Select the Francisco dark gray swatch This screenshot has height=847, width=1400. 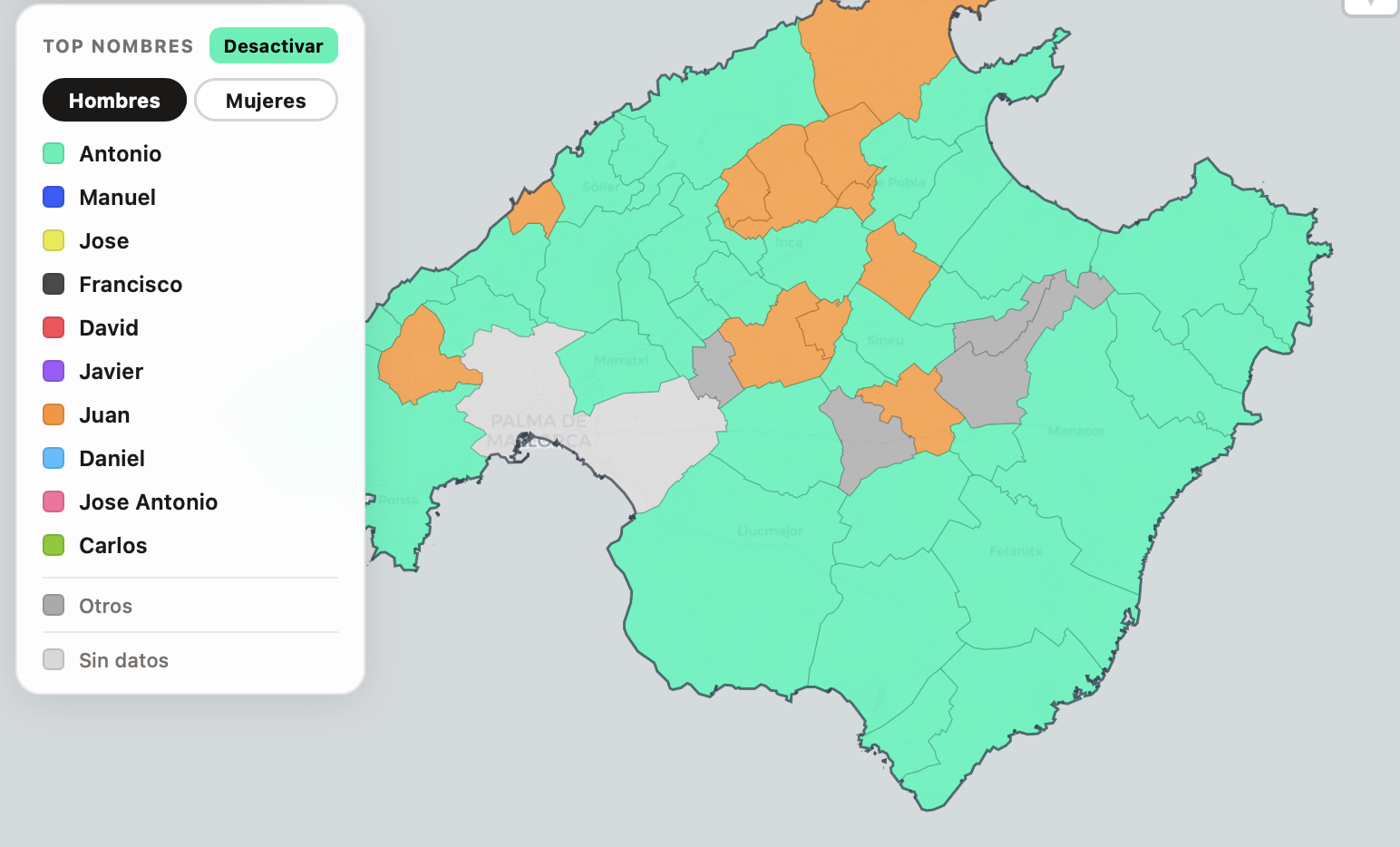tap(53, 285)
